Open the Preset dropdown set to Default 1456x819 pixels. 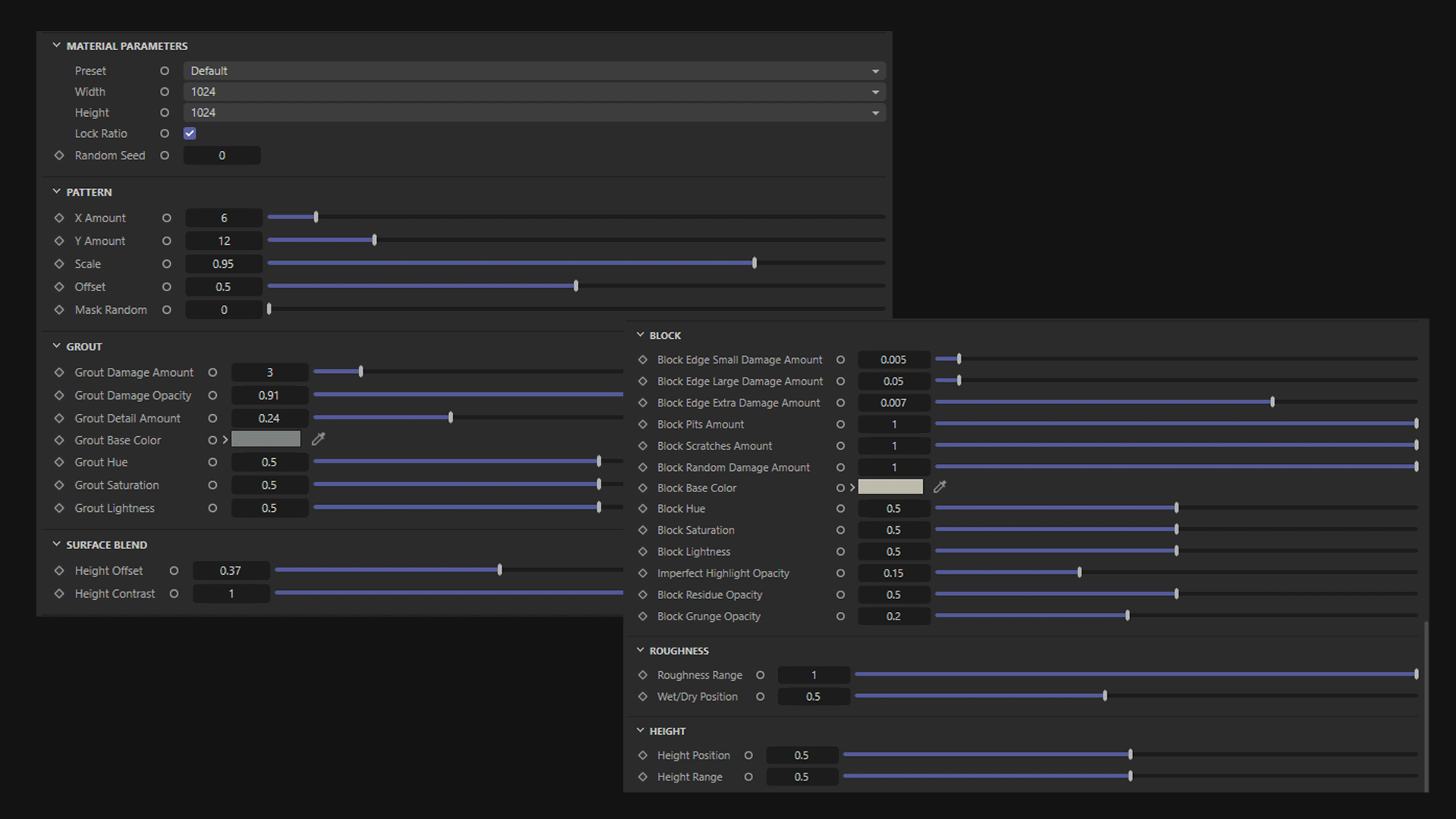[x=534, y=71]
